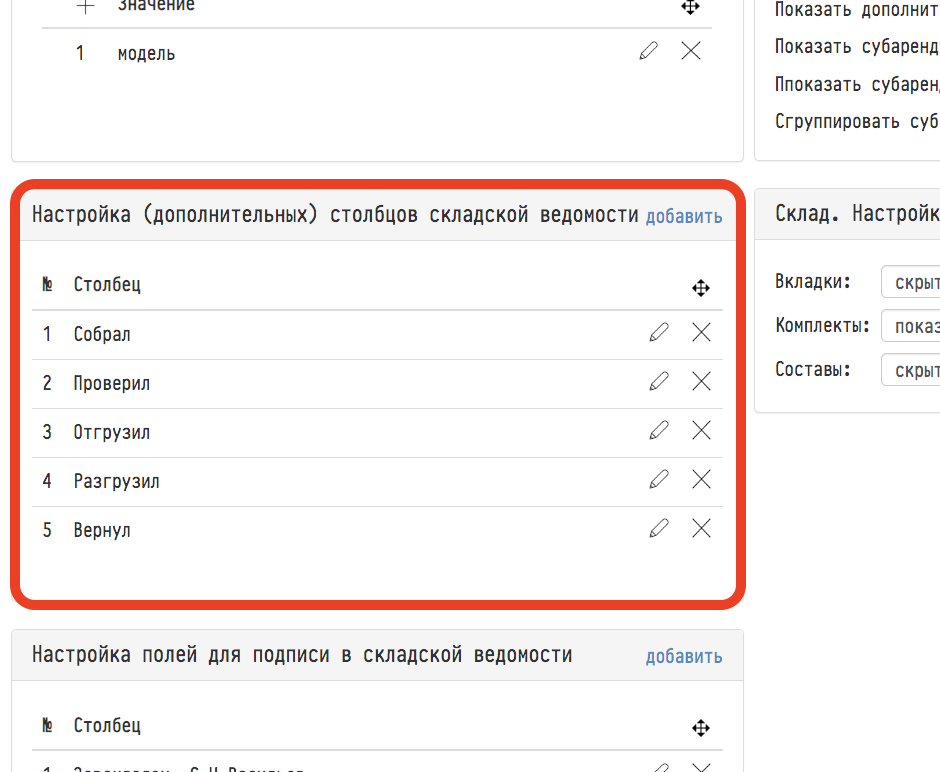This screenshot has height=772, width=940.
Task: Delete the Собрал column entry
Action: tap(702, 333)
